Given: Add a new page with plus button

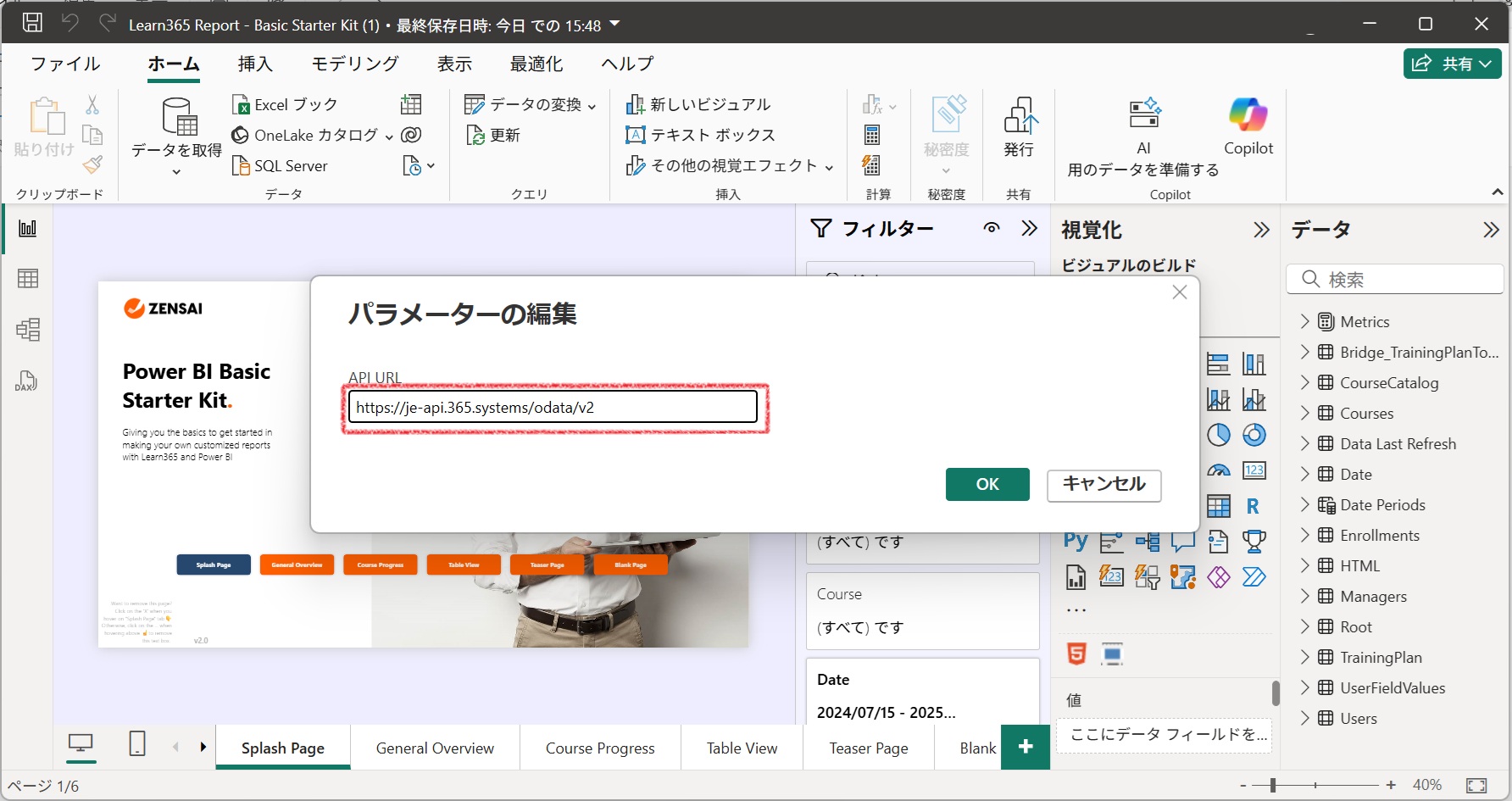Looking at the screenshot, I should 1026,747.
